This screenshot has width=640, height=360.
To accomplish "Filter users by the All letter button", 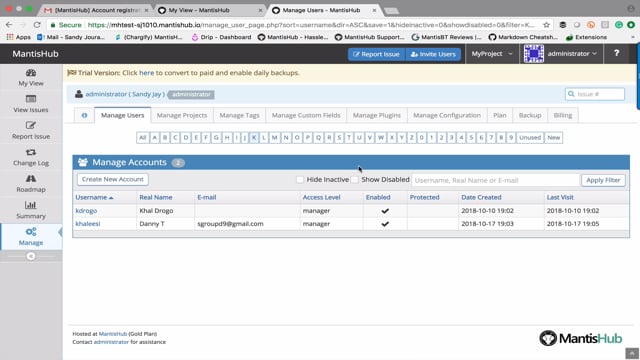I will tap(142, 138).
